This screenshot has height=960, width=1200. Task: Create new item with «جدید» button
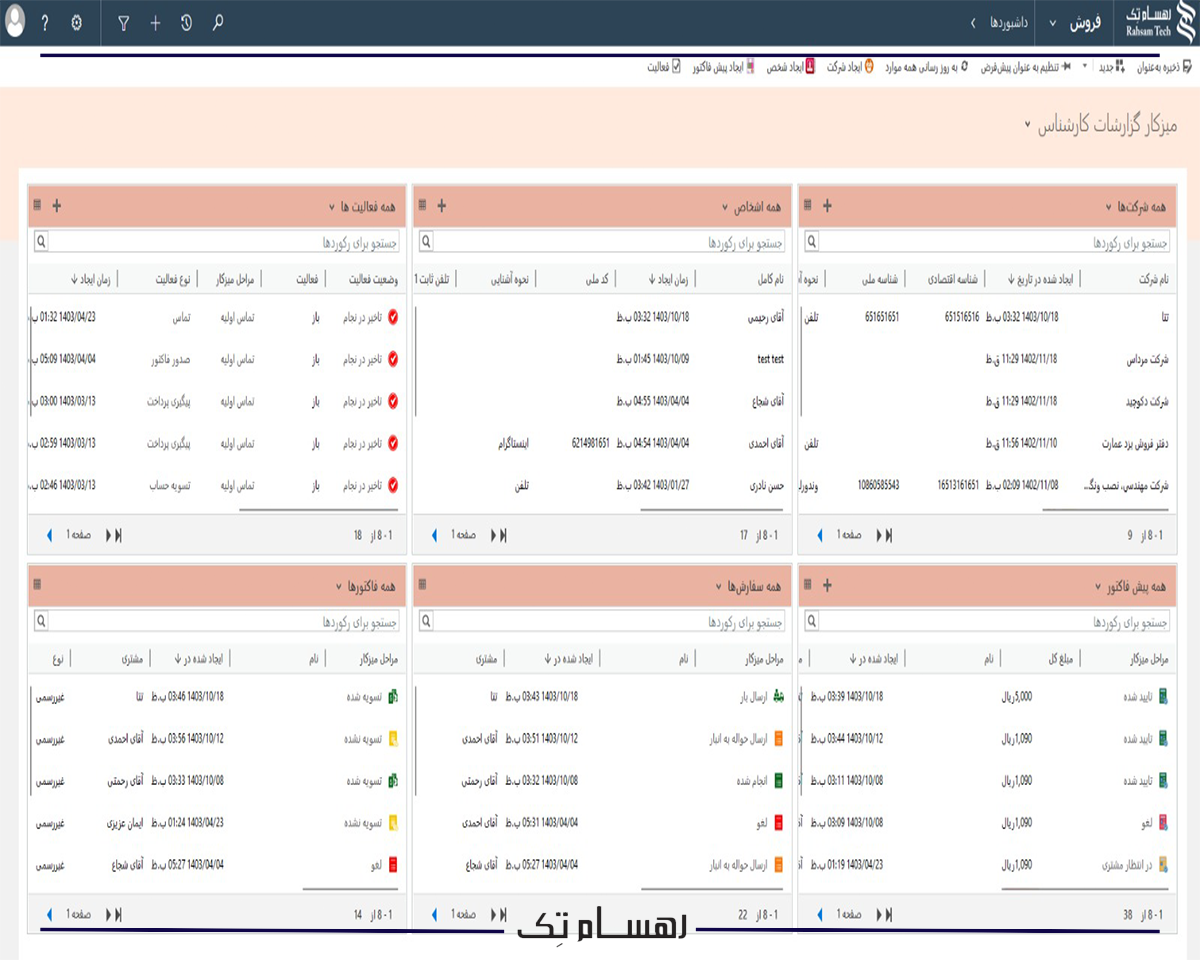pos(1118,66)
